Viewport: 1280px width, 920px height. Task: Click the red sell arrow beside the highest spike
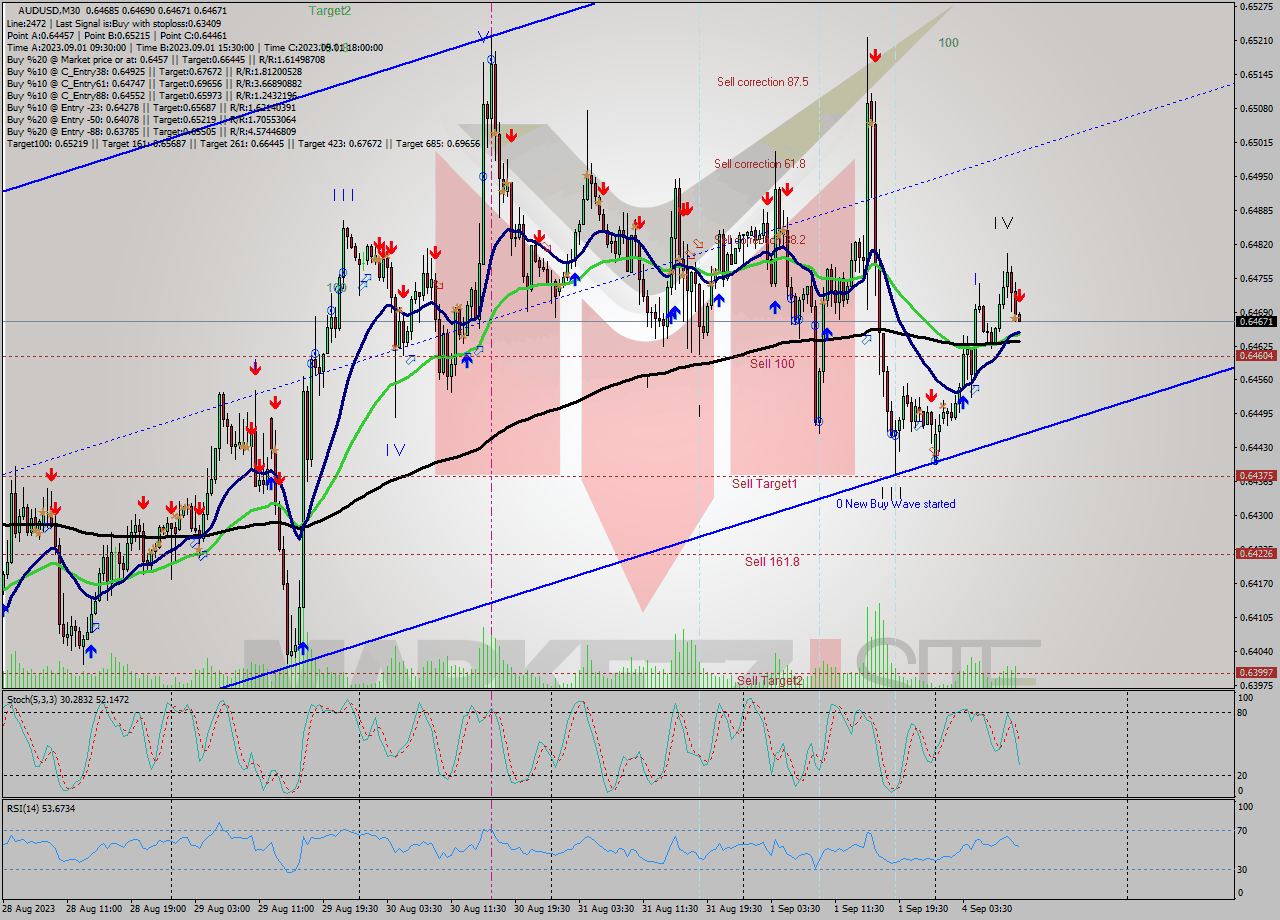[x=875, y=56]
